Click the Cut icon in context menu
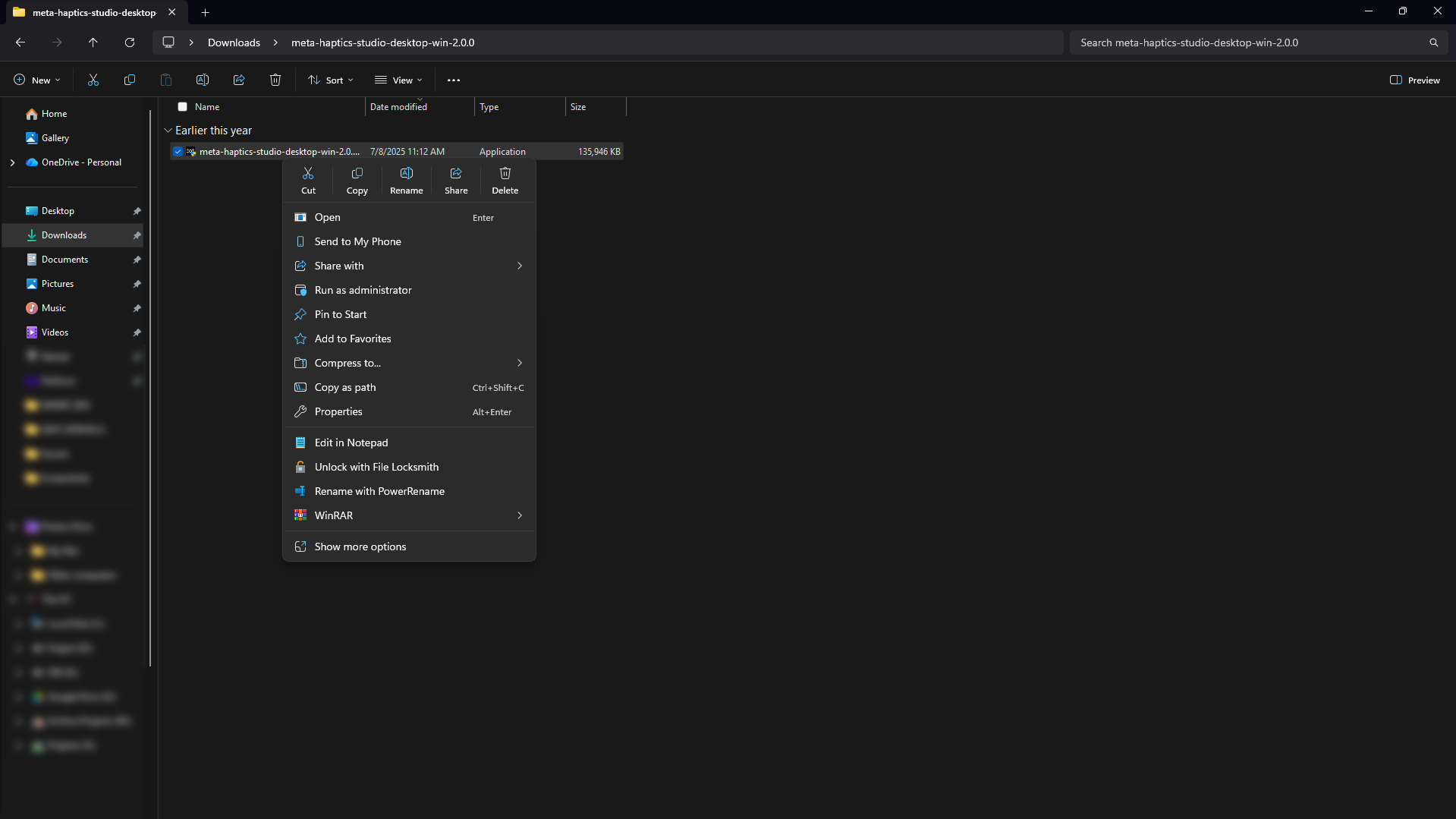The height and width of the screenshot is (819, 1456). [308, 181]
